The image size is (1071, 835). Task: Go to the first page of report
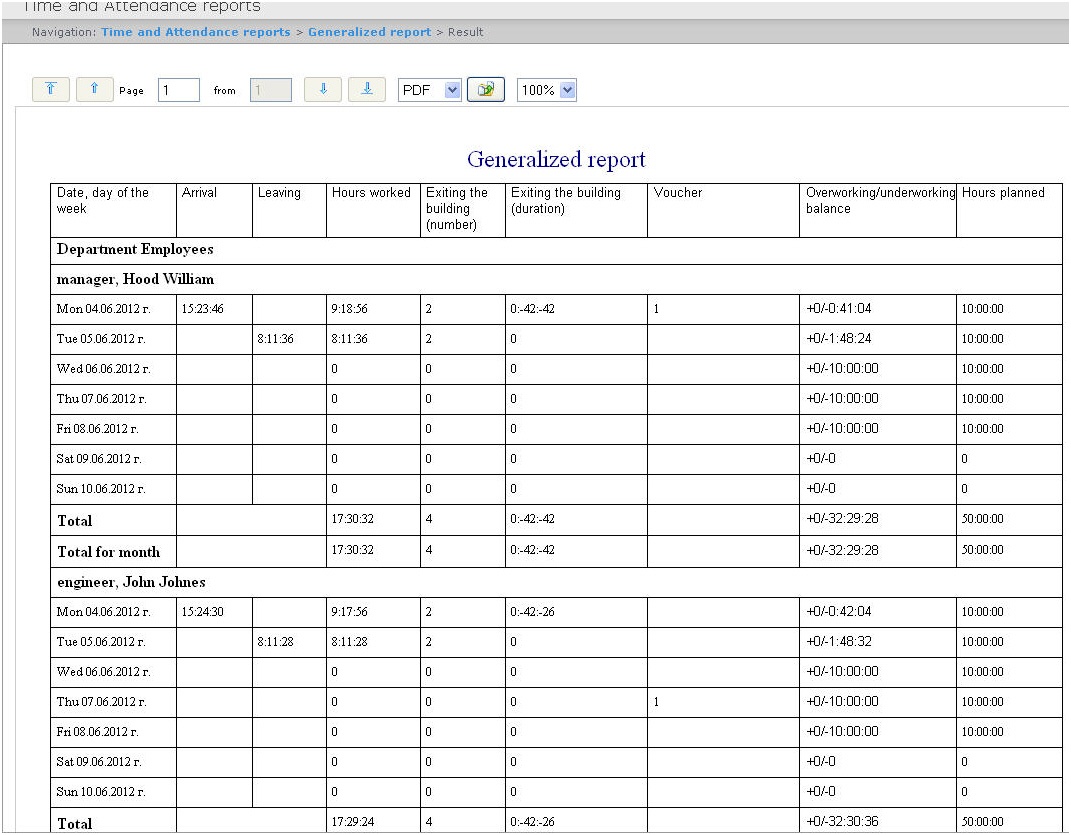pos(51,90)
